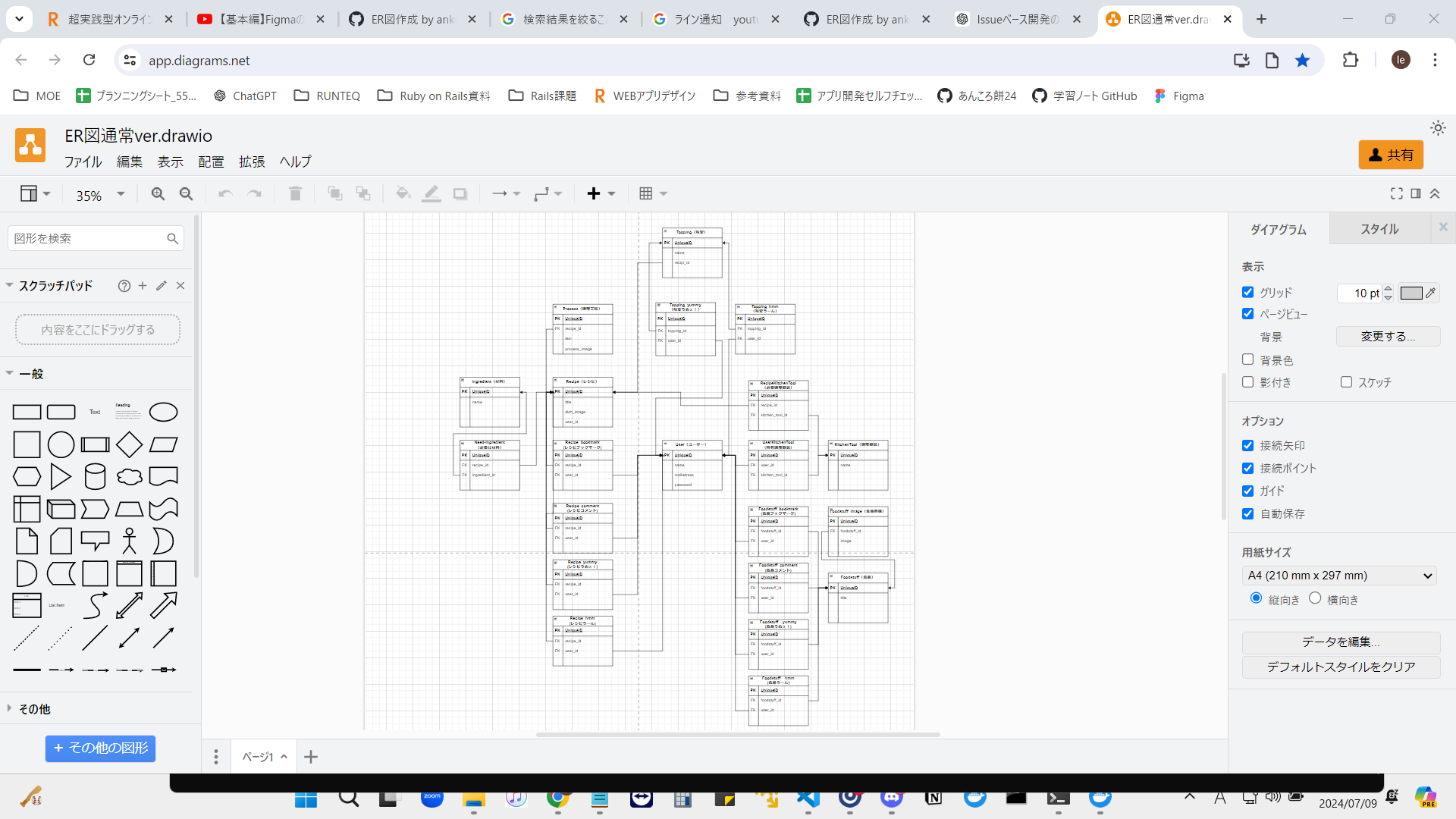Click the zoom in magnifier icon

tap(158, 194)
